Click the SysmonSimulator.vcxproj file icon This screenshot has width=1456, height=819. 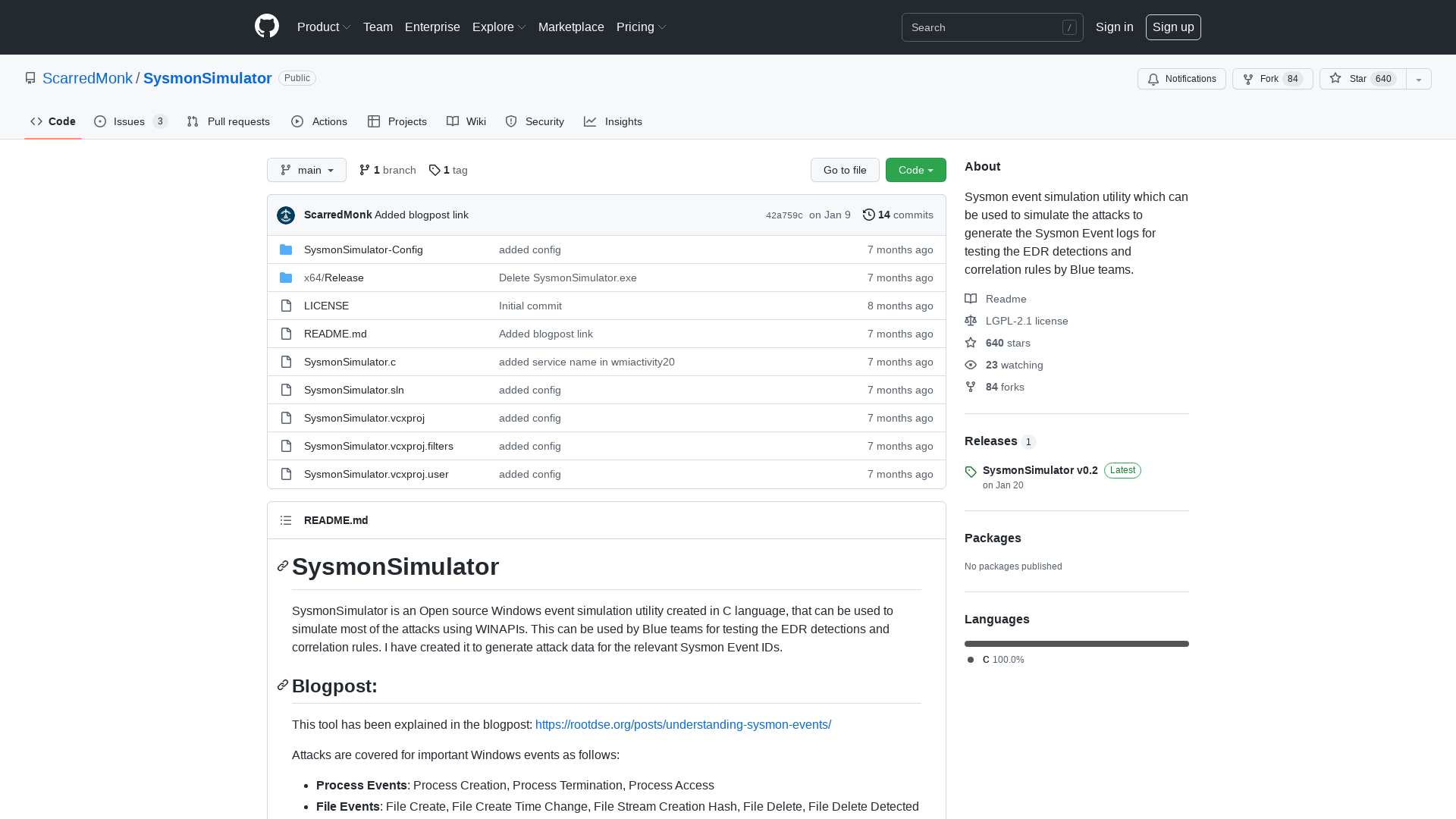286,418
